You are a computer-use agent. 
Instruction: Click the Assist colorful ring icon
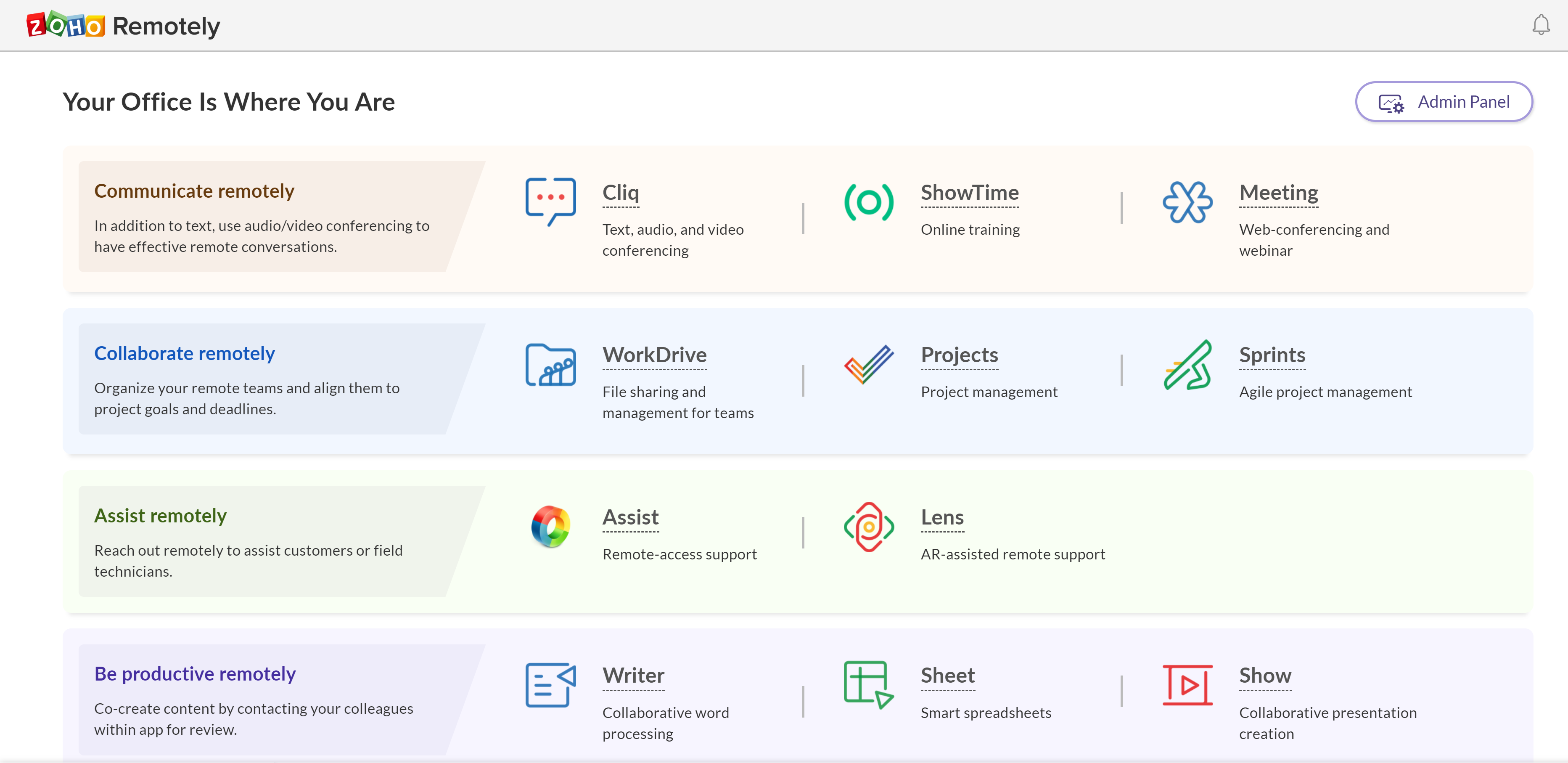coord(550,527)
